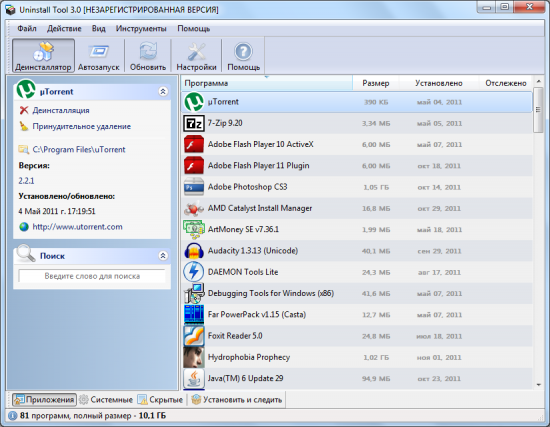Open the C:\Program Files\uTorrent folder link

[79, 149]
